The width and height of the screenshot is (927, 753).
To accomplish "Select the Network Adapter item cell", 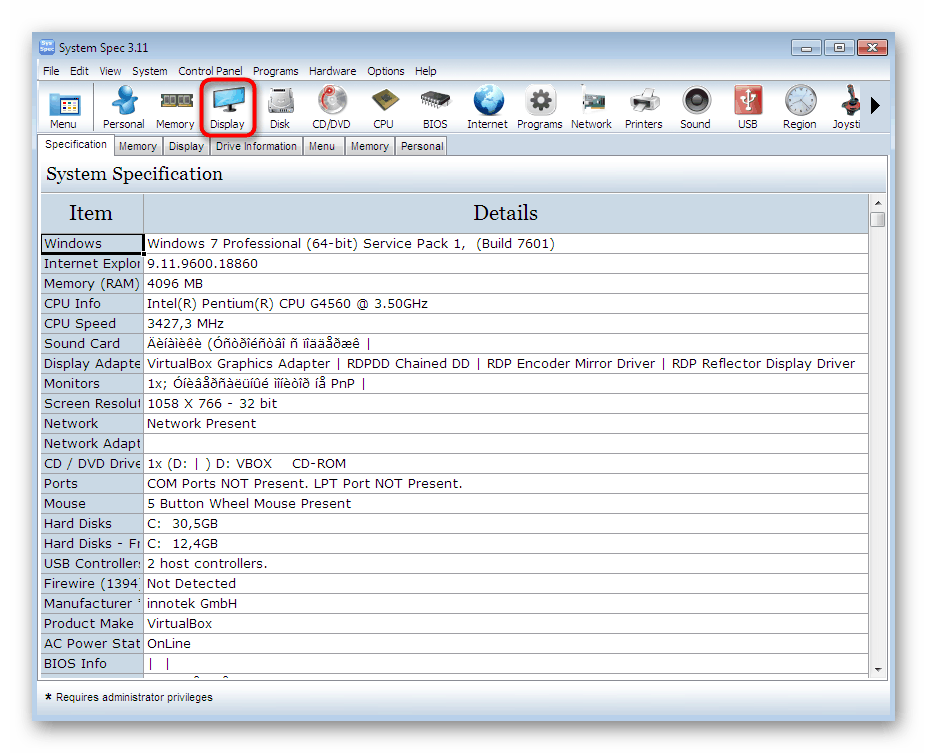I will [x=92, y=444].
